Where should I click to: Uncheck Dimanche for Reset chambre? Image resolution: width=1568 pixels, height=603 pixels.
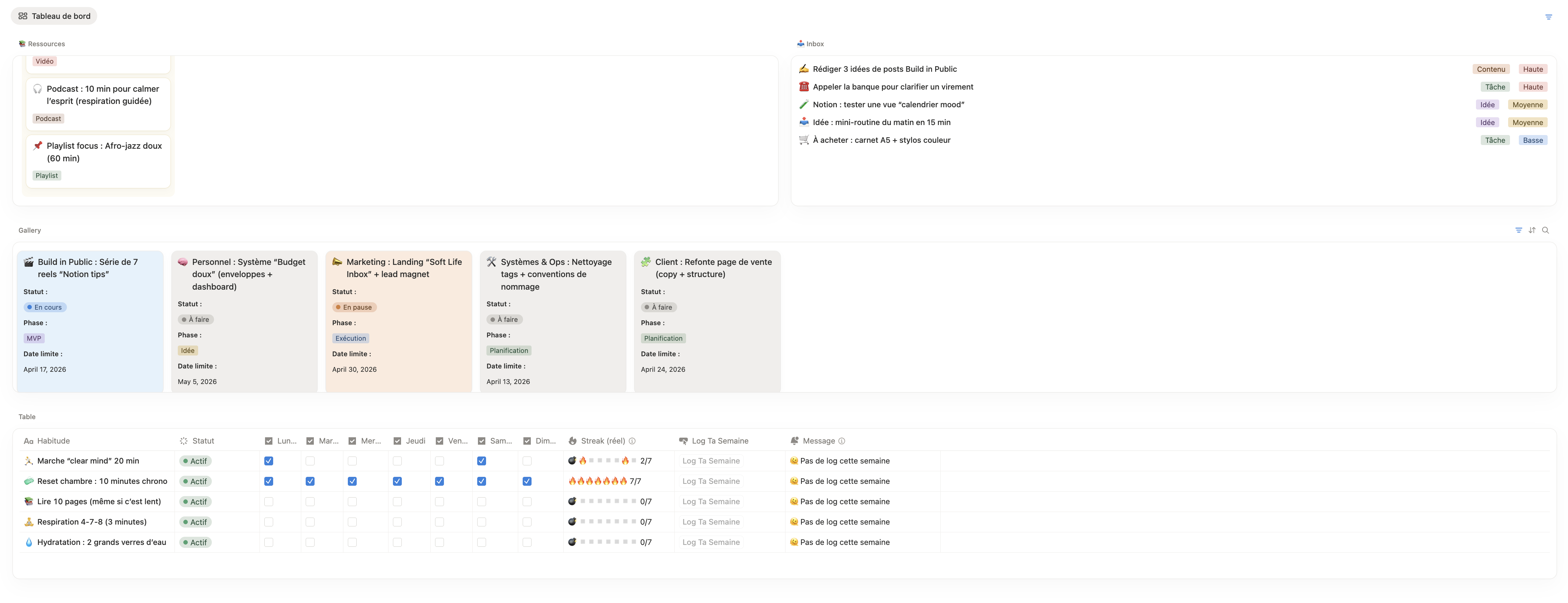coord(527,481)
